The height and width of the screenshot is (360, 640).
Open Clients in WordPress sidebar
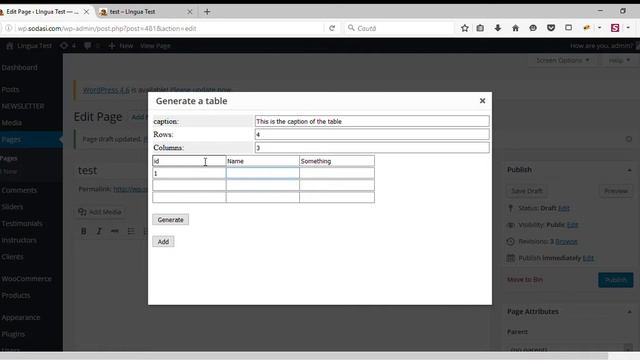coord(12,257)
